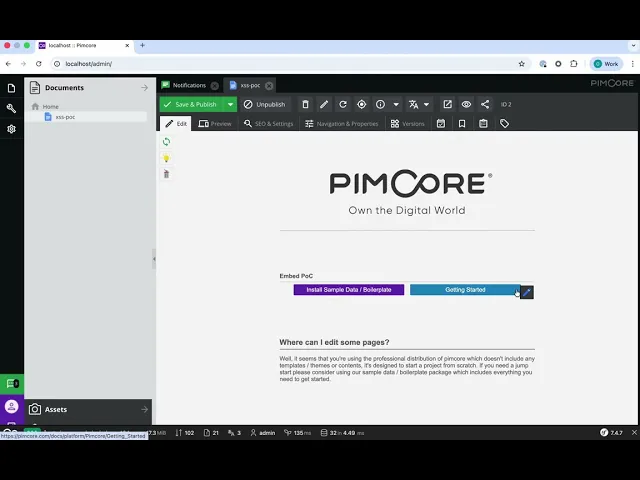
Task: Open the Documents sidebar file icon
Action: [x=11, y=88]
